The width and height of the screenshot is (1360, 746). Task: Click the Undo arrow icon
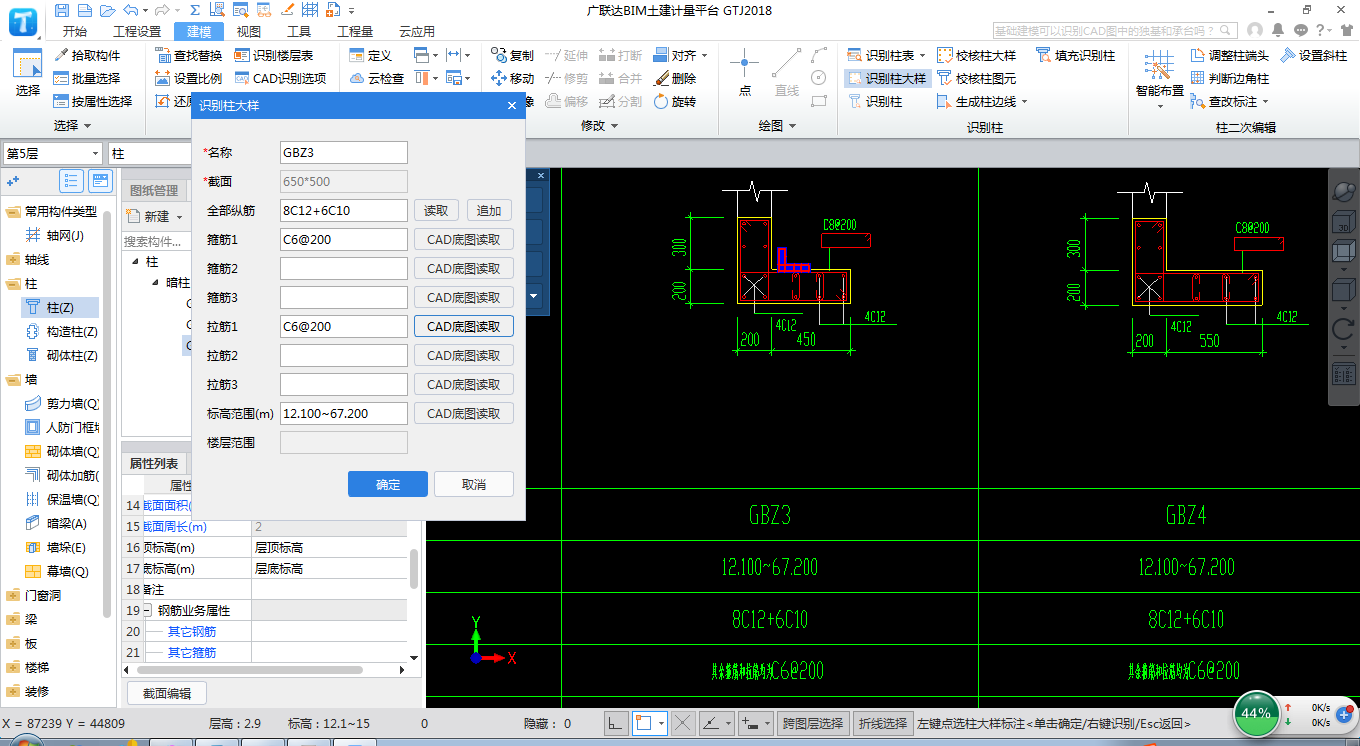130,11
